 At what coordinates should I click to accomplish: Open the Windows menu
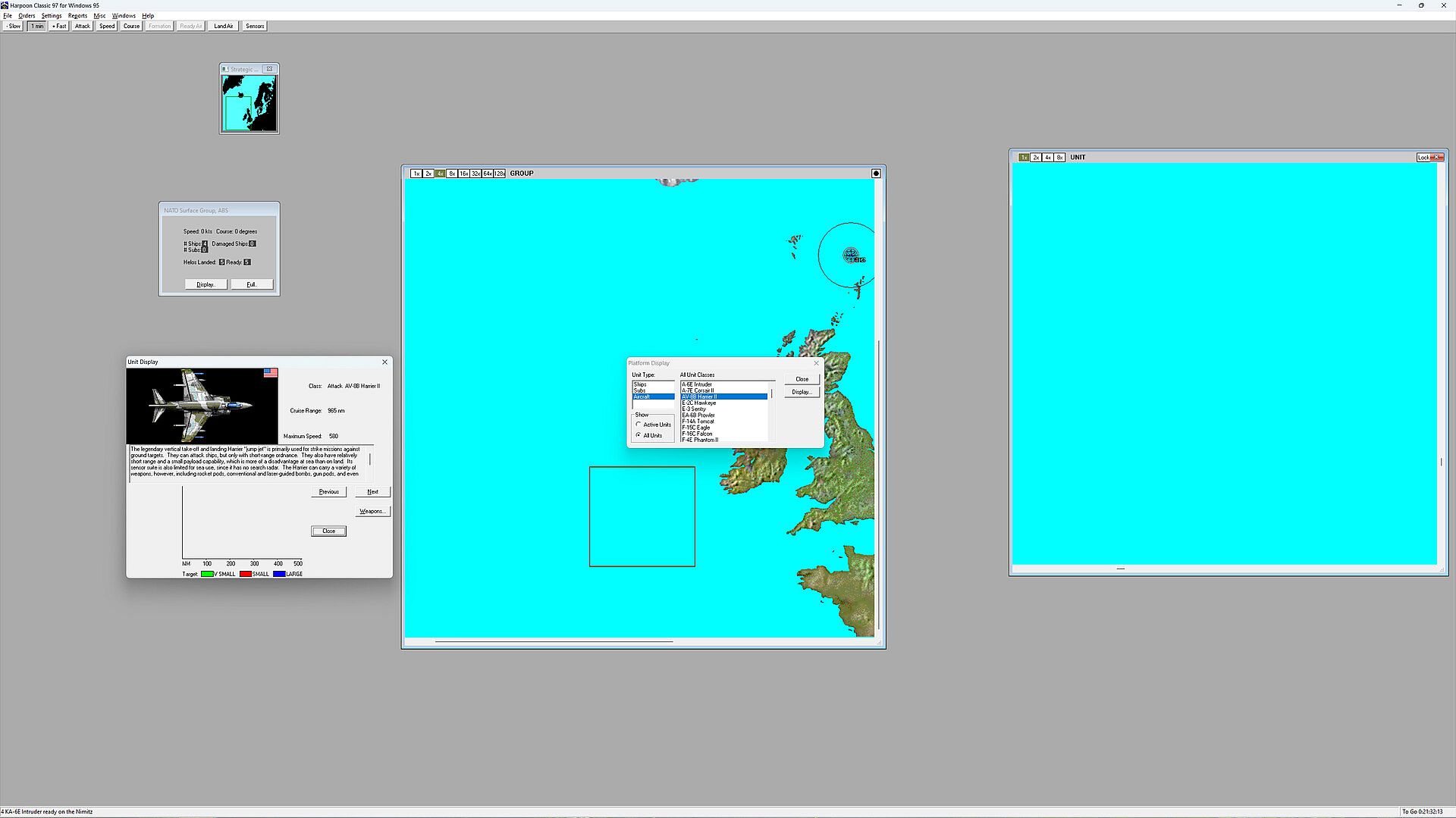[124, 15]
